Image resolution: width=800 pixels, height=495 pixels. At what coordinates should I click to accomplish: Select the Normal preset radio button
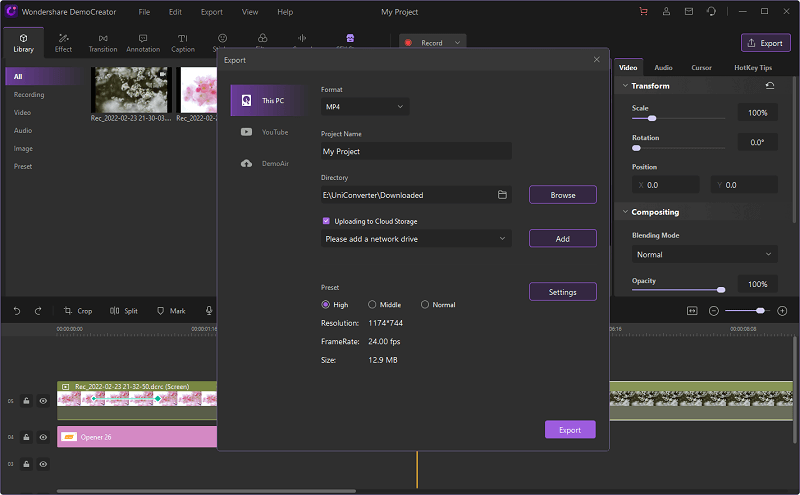point(424,305)
